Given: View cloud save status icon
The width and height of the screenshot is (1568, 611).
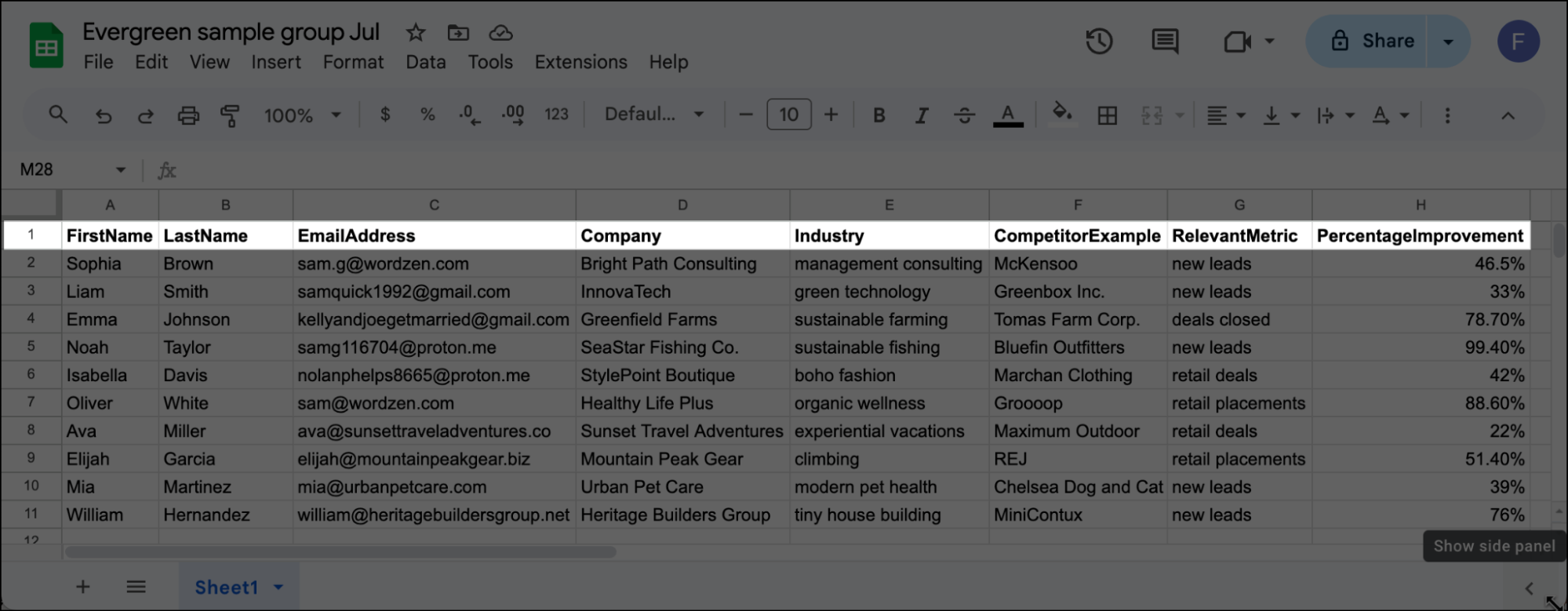Looking at the screenshot, I should 500,33.
